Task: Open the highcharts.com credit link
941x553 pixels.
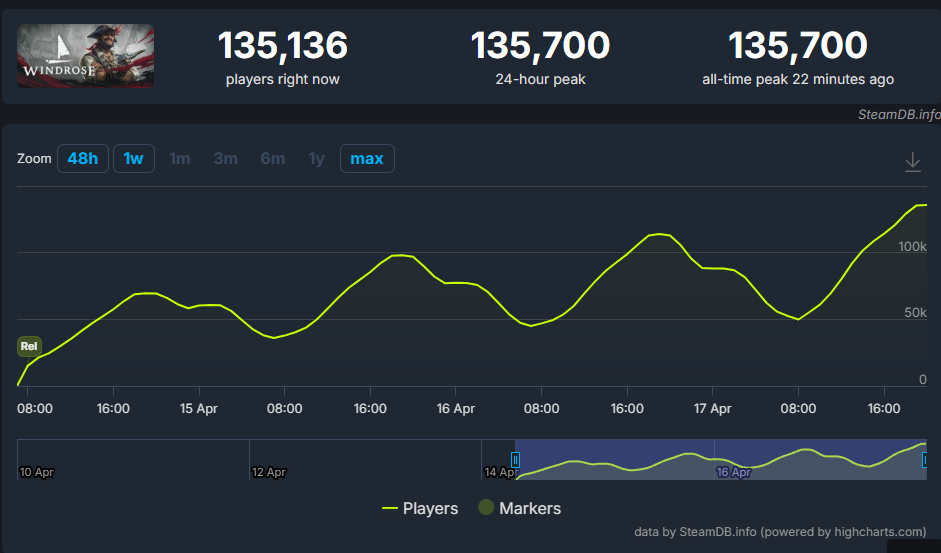Action: click(780, 532)
